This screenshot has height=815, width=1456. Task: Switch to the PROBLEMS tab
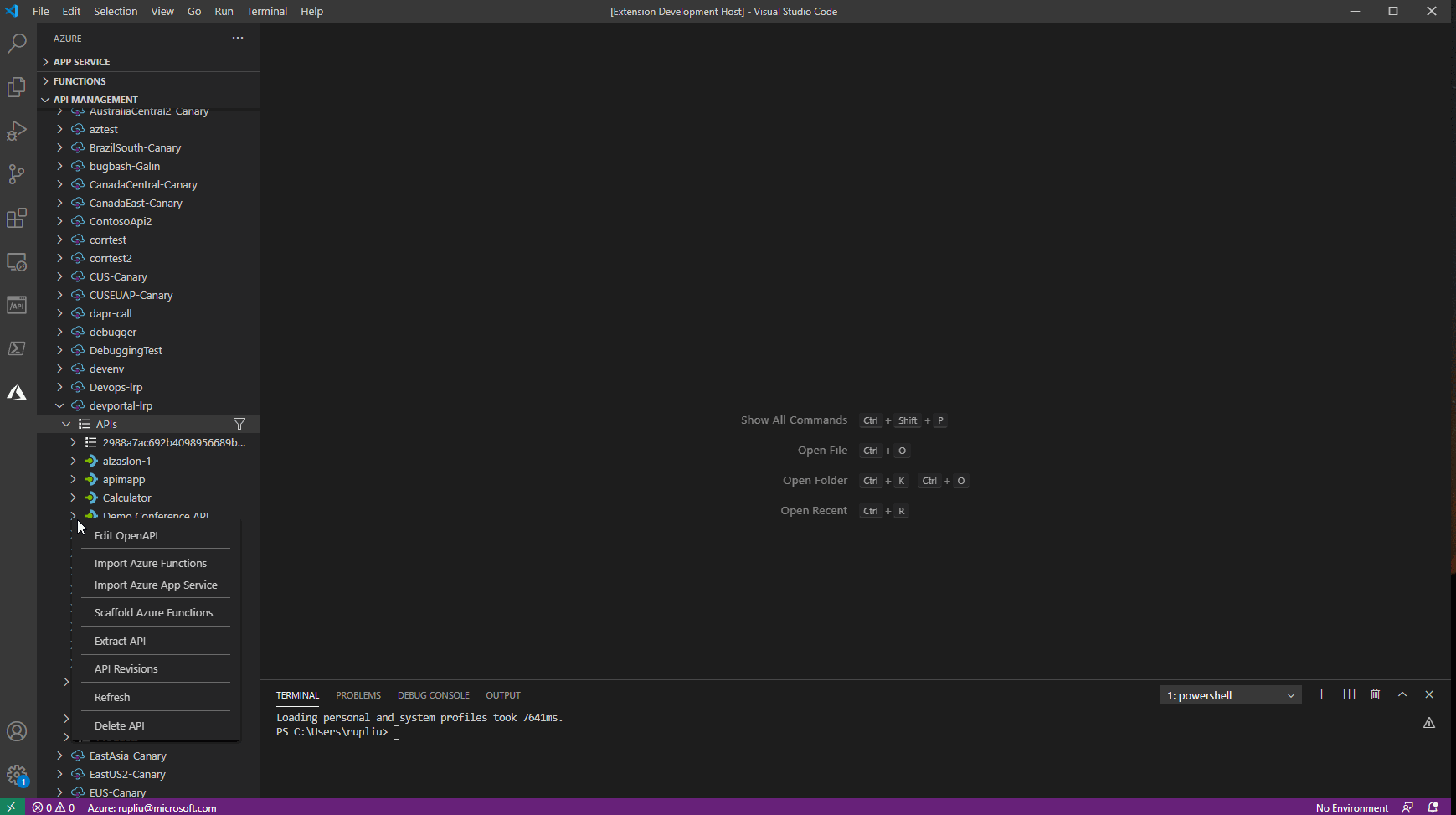point(358,695)
